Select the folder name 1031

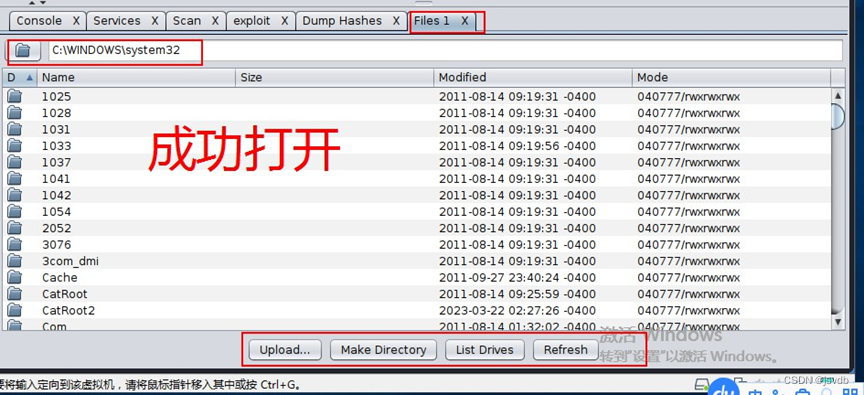pyautogui.click(x=56, y=129)
